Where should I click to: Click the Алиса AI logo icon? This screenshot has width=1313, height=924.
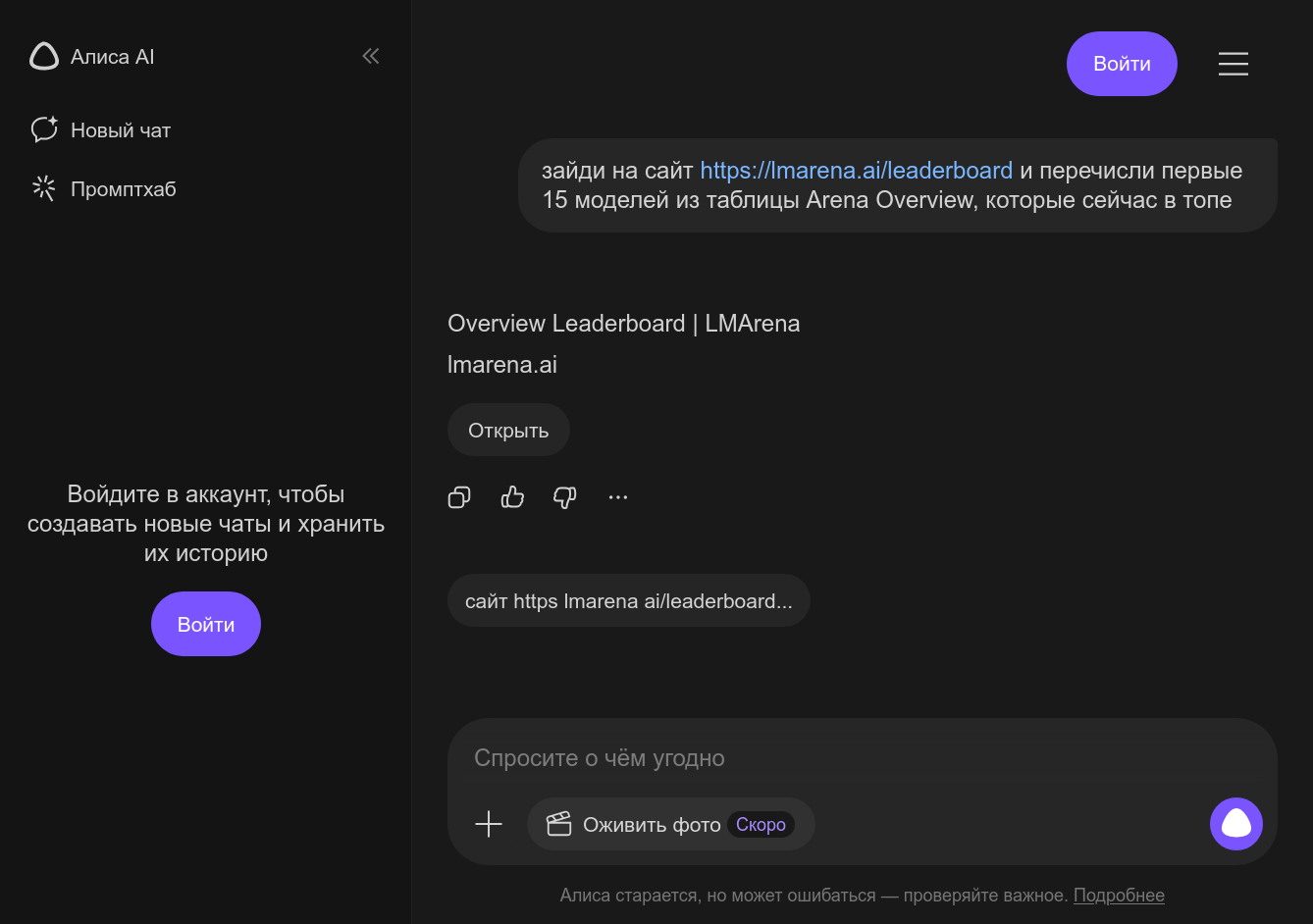click(44, 57)
